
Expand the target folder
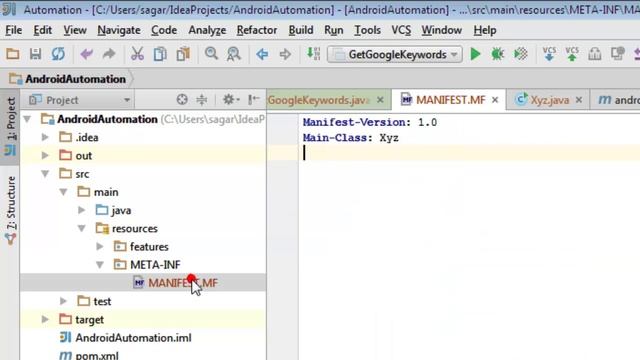(x=45, y=320)
